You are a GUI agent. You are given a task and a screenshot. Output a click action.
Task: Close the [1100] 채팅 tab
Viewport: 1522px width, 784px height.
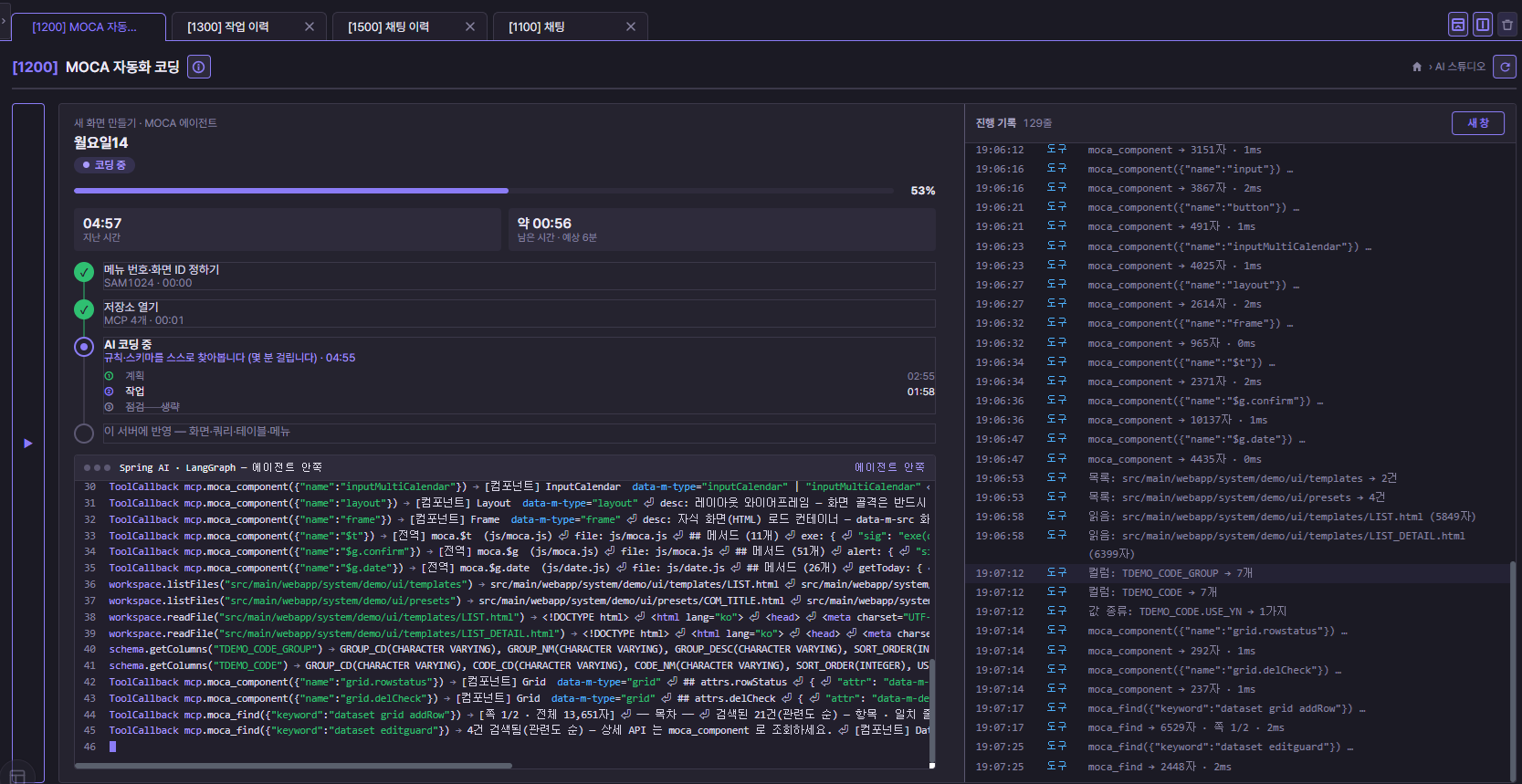coord(631,26)
